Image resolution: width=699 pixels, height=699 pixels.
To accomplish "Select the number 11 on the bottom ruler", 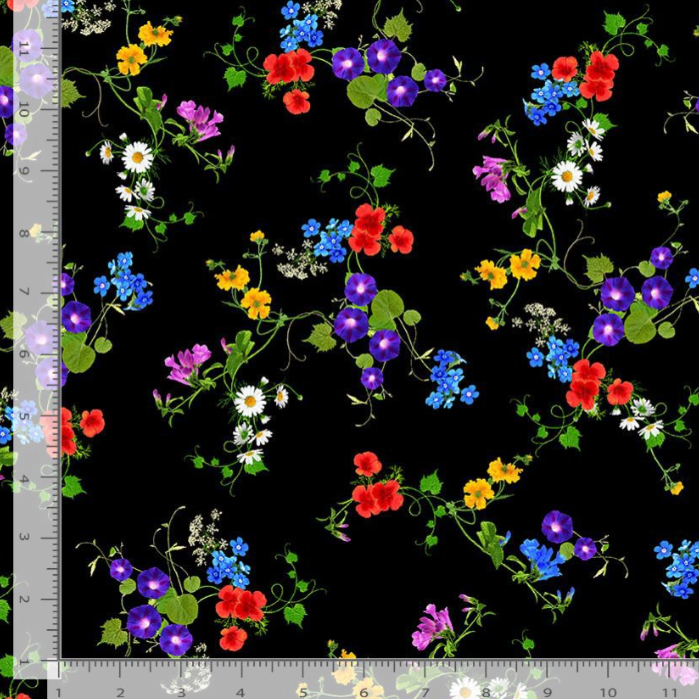I will (668, 691).
